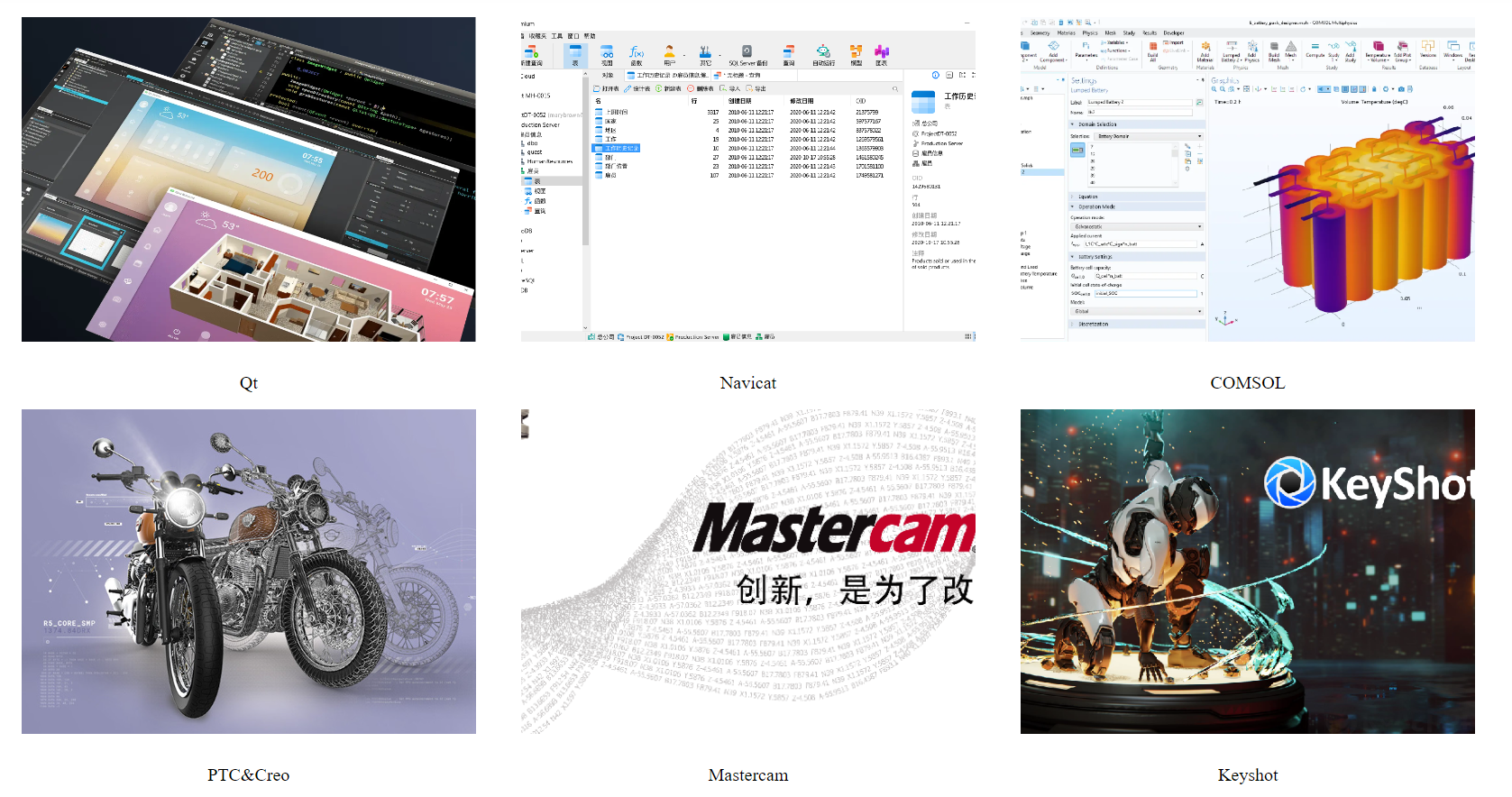Screen dimensions: 1512x797
Task: Click the Navicat caption
Action: (748, 383)
